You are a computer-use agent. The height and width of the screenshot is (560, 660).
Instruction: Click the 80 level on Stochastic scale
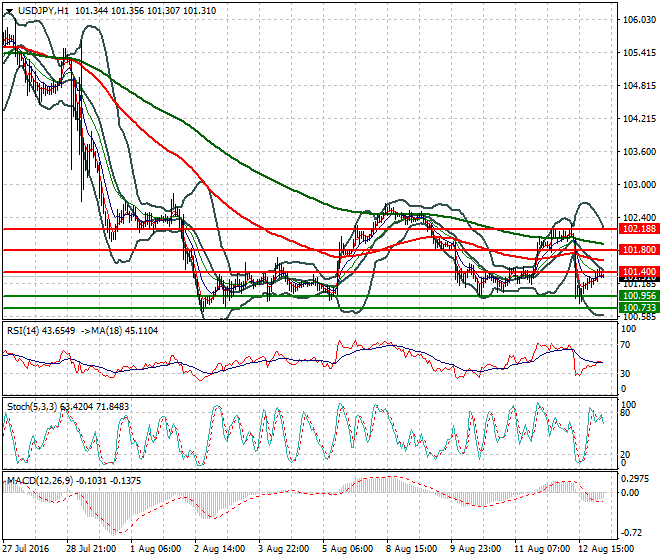click(x=626, y=412)
